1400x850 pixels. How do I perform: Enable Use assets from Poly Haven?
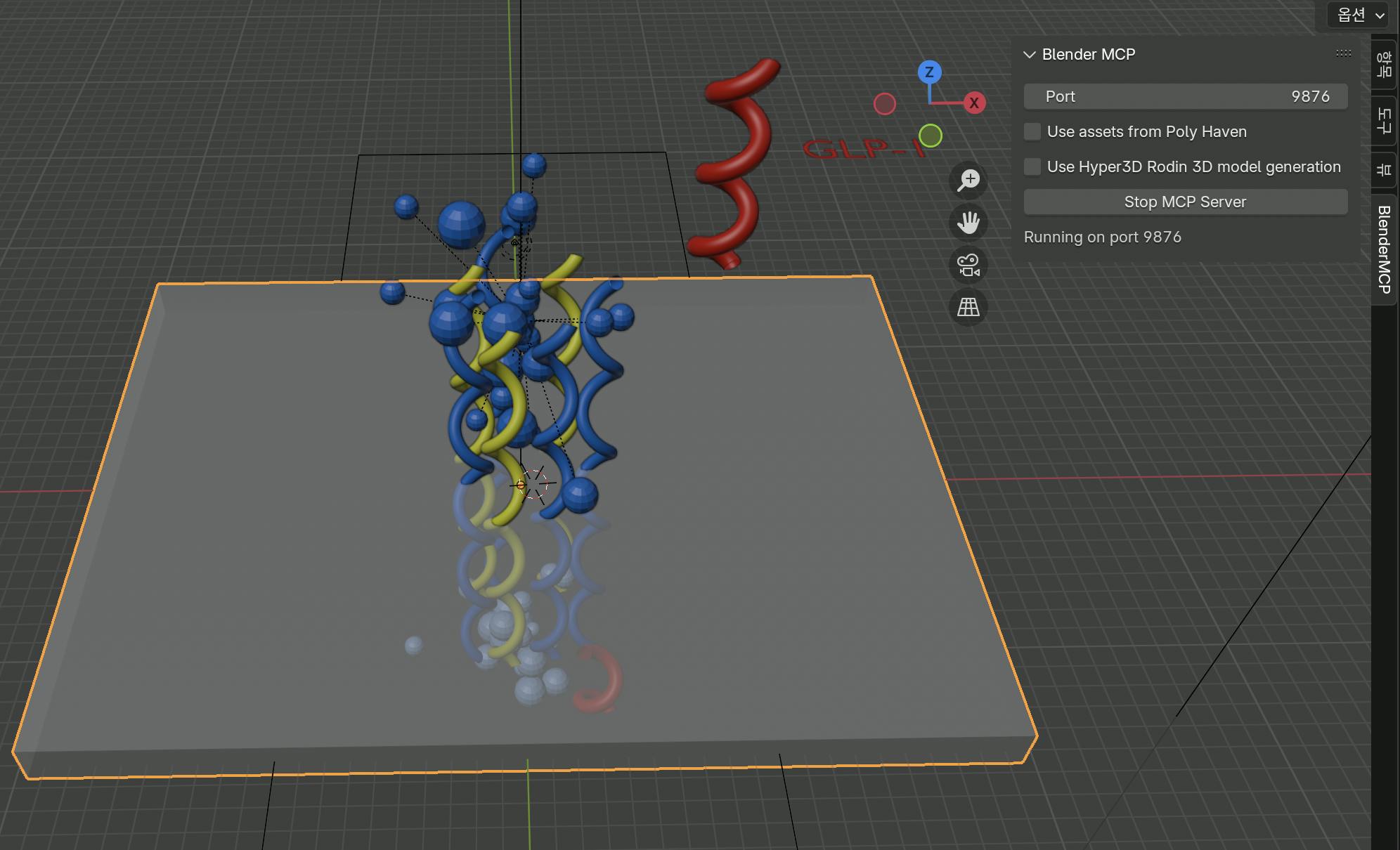click(x=1032, y=131)
